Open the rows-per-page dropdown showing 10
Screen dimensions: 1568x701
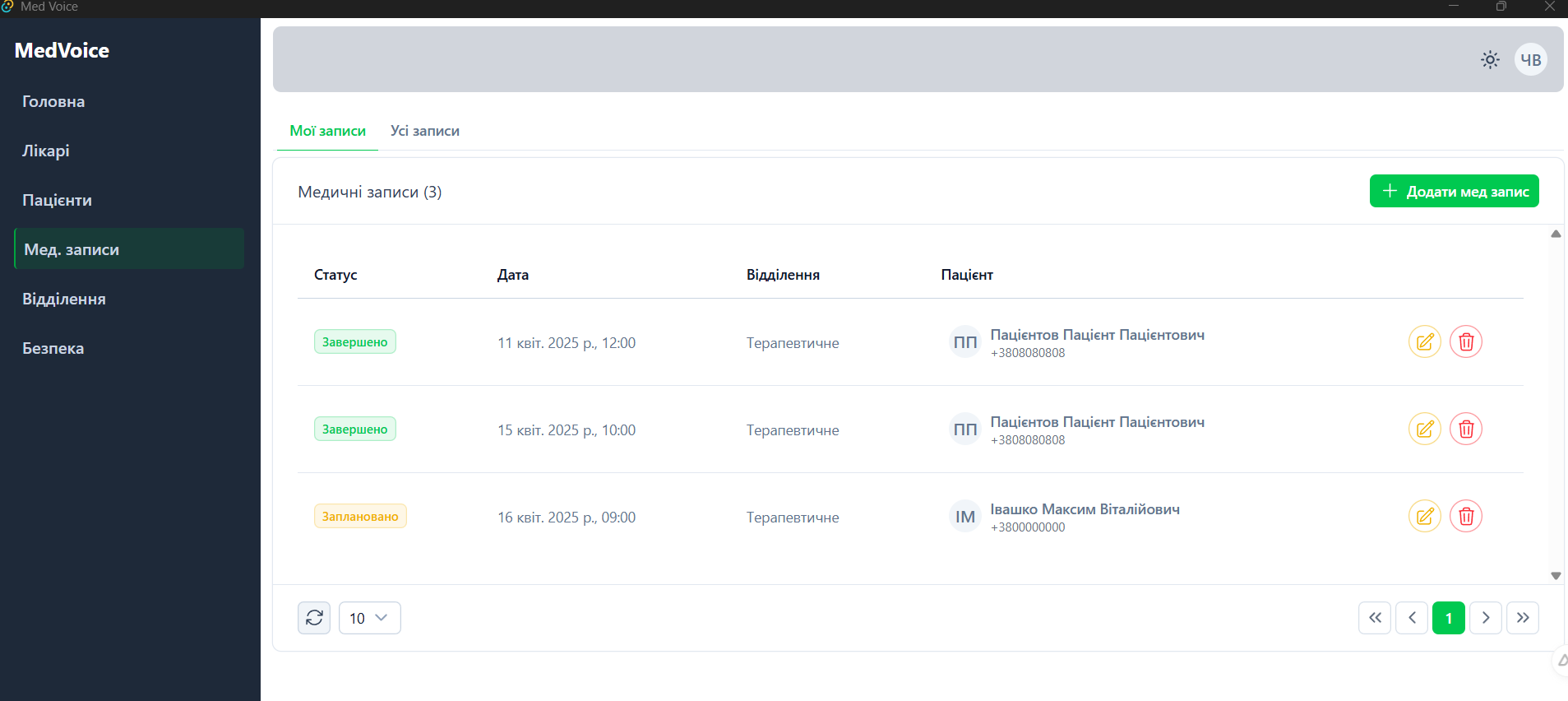[x=370, y=618]
